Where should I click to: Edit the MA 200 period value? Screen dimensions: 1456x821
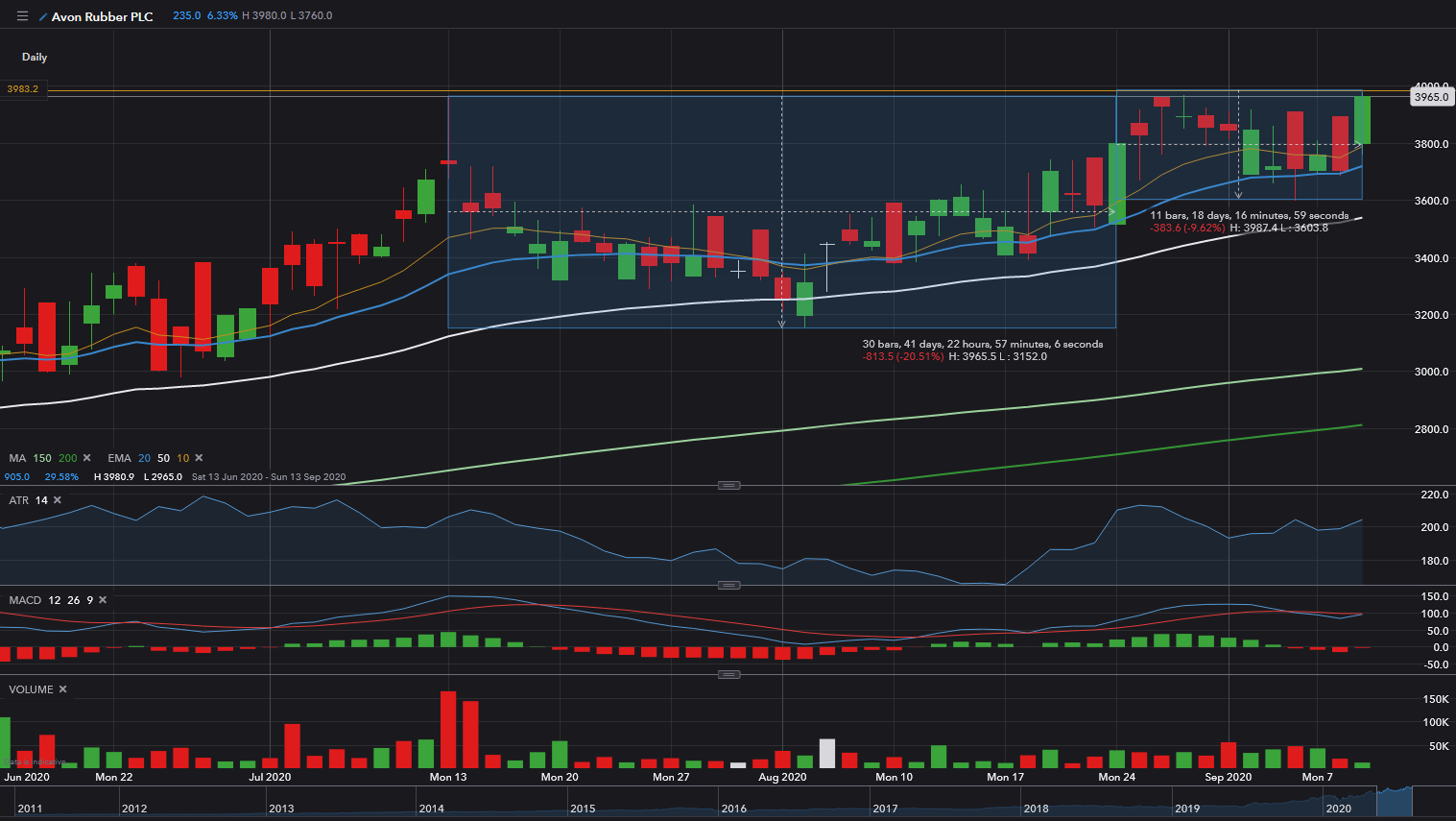(x=67, y=458)
